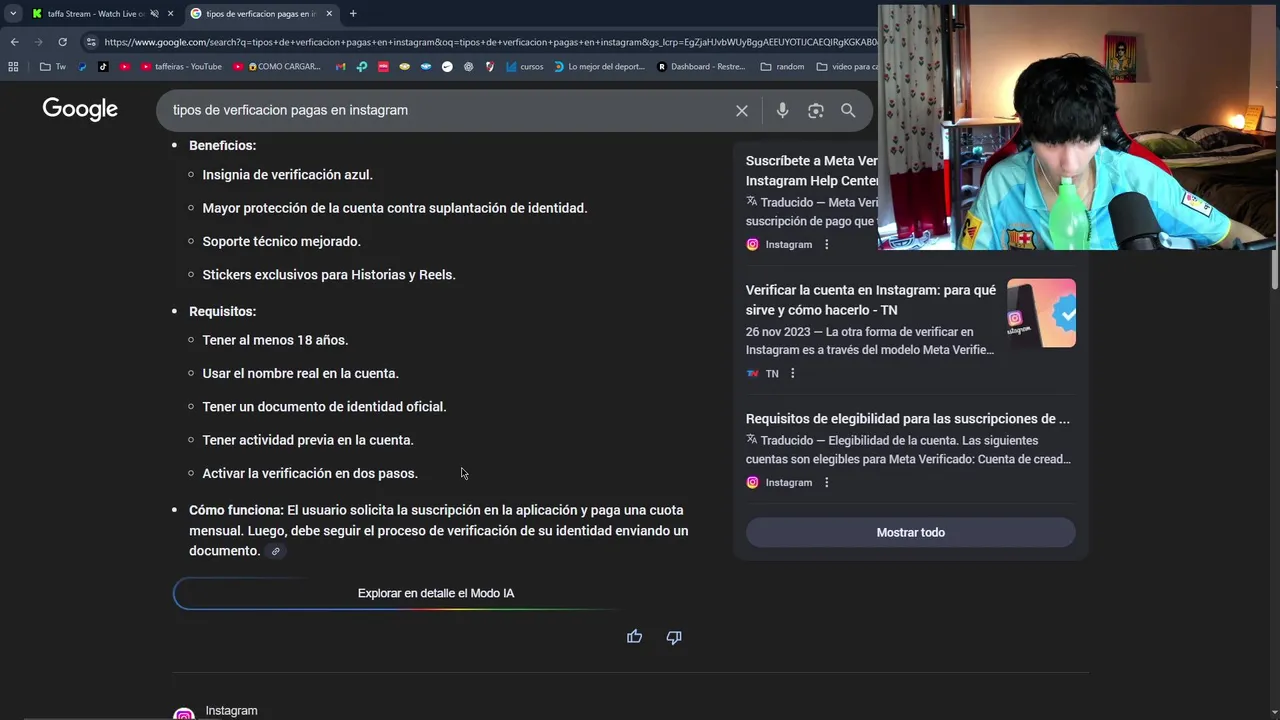
Task: Click the 'Beneficios:' heading
Action: tap(222, 146)
